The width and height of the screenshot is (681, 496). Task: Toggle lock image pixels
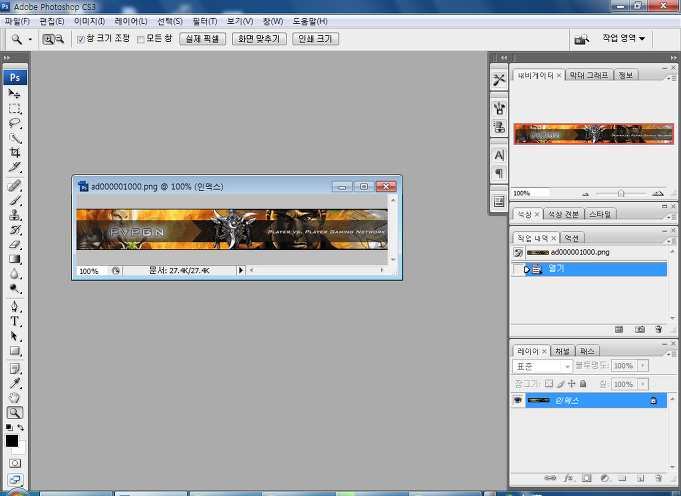pos(561,384)
